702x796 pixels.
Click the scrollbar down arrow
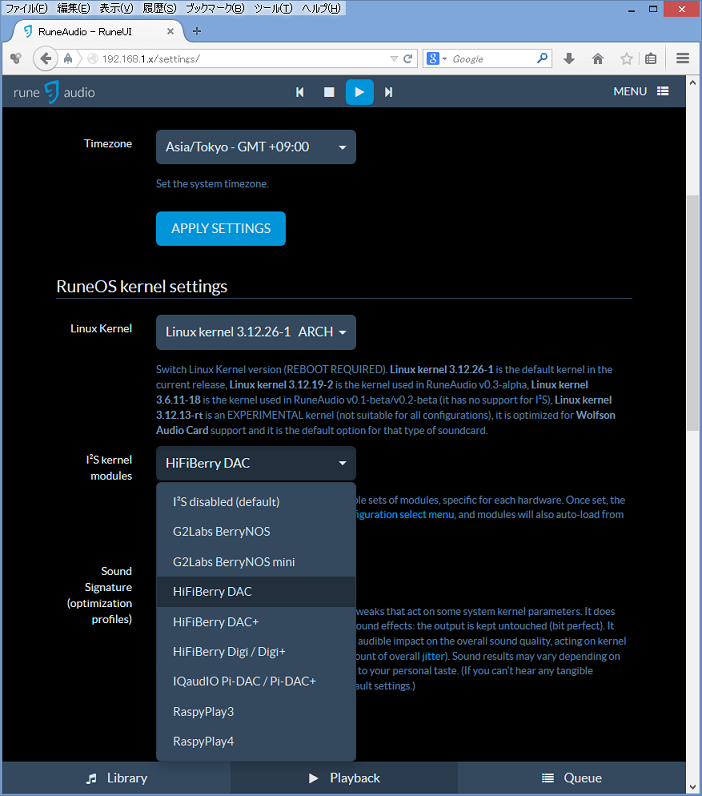click(693, 787)
